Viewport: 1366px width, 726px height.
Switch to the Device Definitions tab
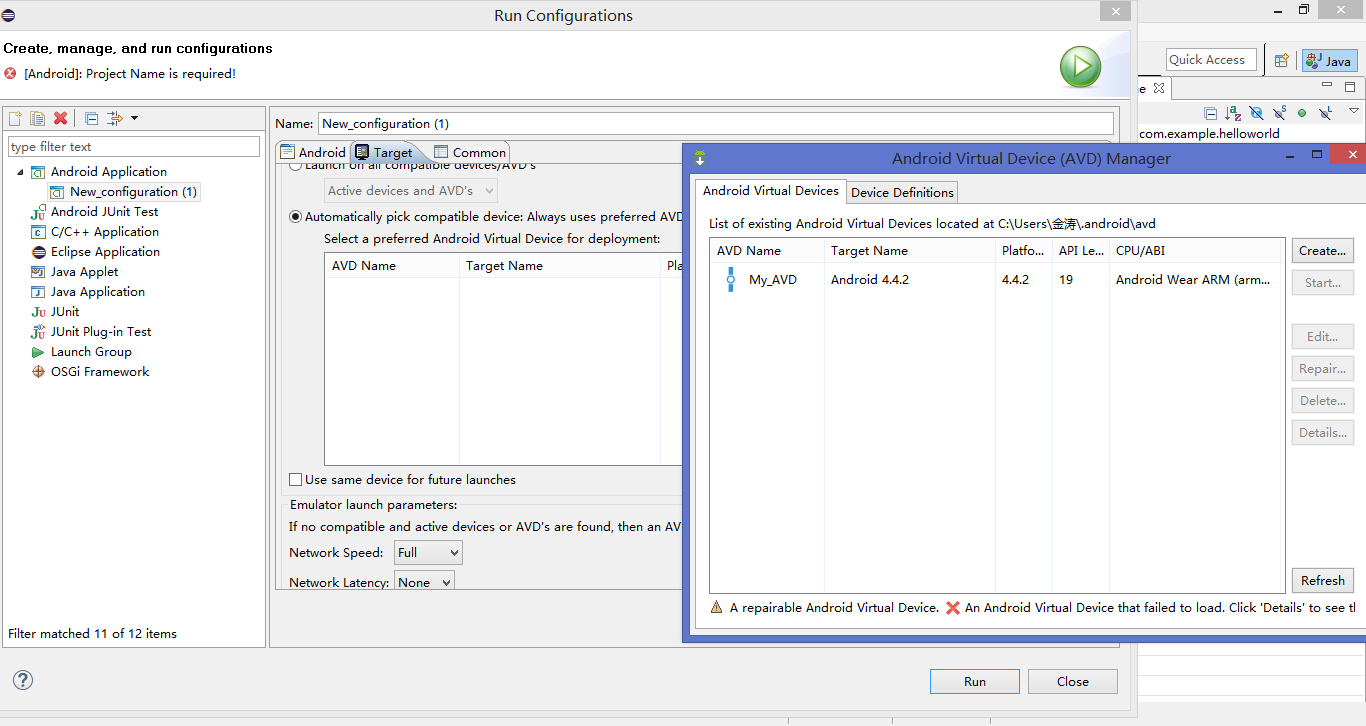coord(902,192)
